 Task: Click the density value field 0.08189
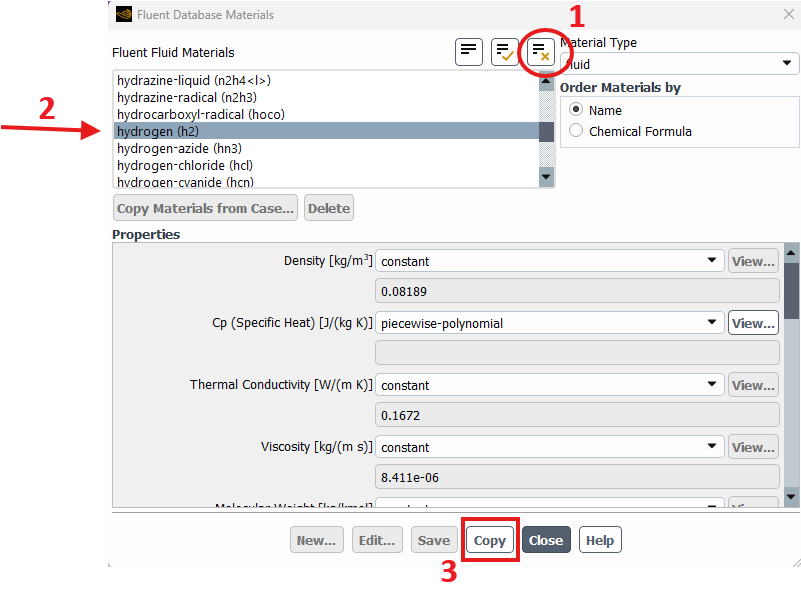click(x=577, y=291)
